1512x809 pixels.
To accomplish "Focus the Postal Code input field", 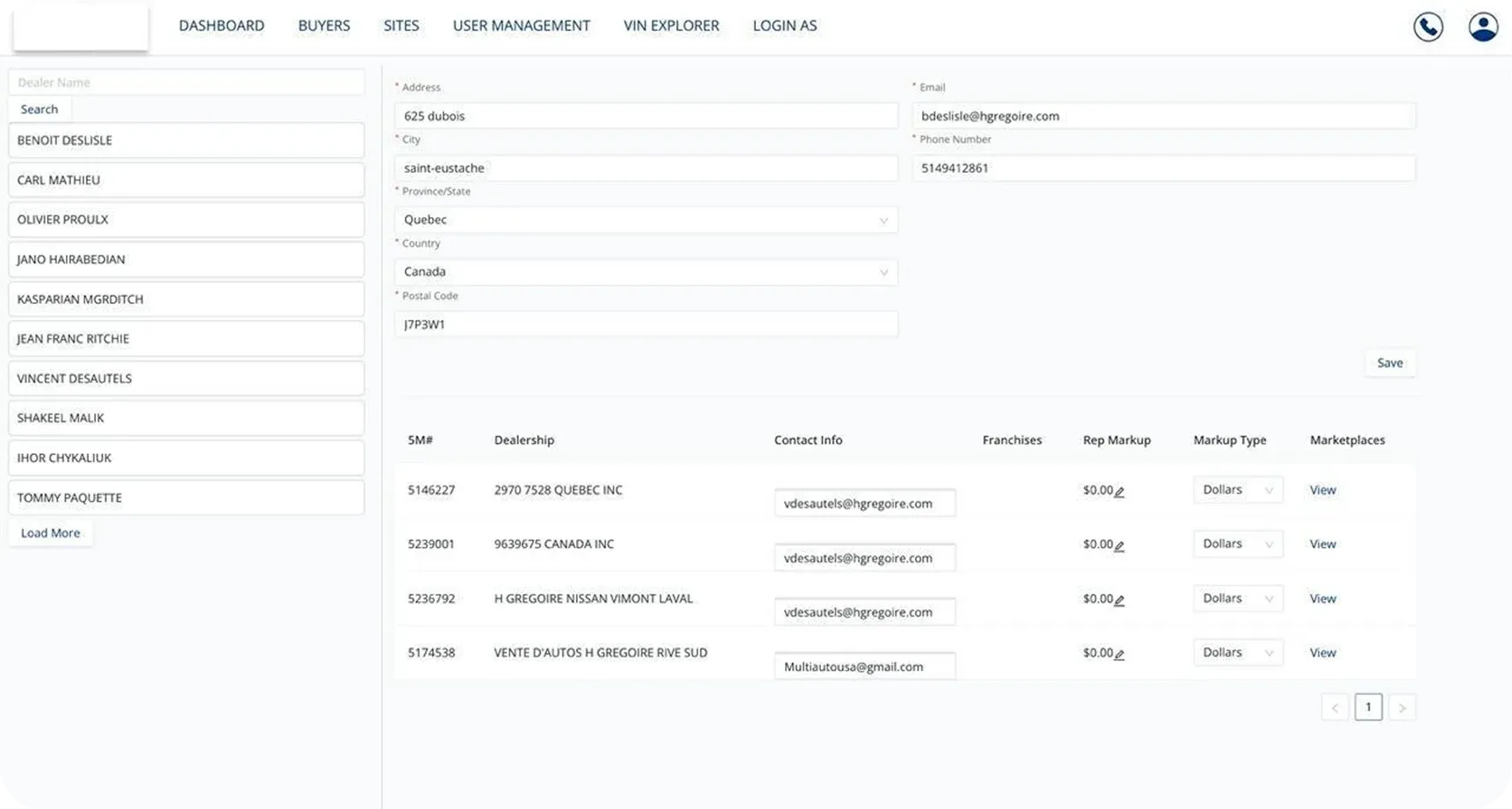I will (645, 324).
